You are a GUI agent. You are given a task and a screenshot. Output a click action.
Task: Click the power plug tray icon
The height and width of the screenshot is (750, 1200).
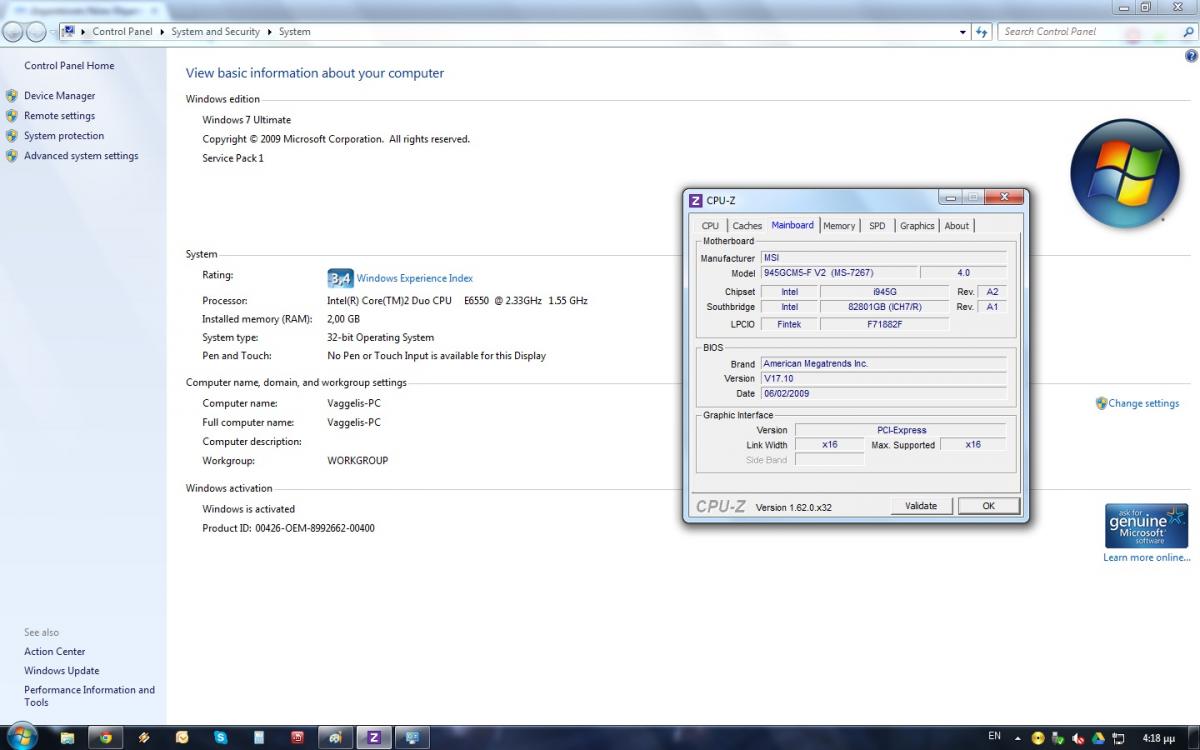pos(1118,738)
